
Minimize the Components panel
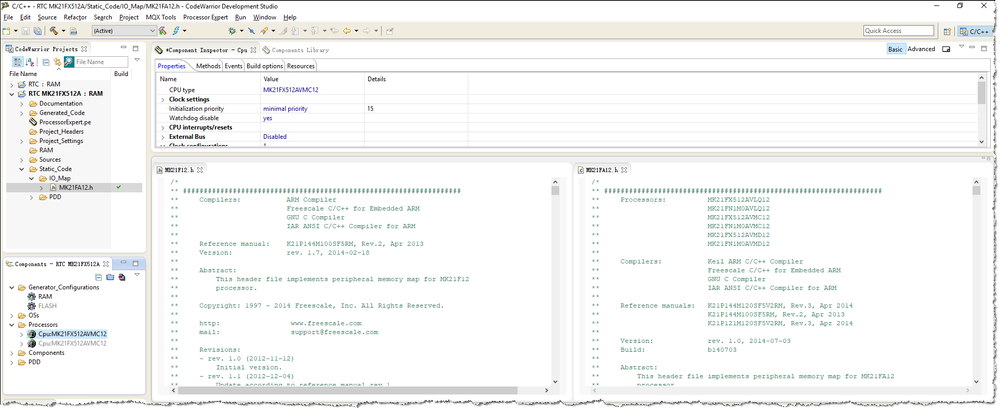coord(124,263)
